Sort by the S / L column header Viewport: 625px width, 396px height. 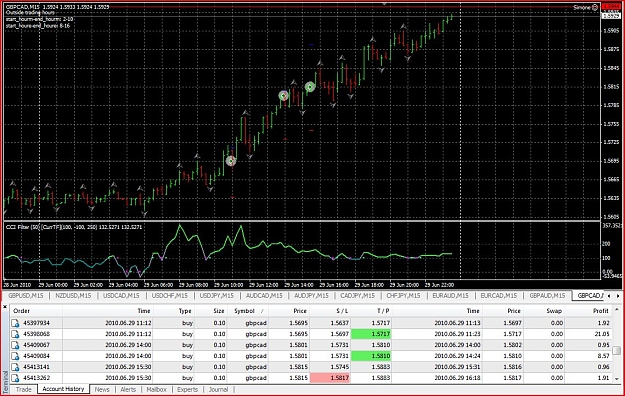[342, 311]
